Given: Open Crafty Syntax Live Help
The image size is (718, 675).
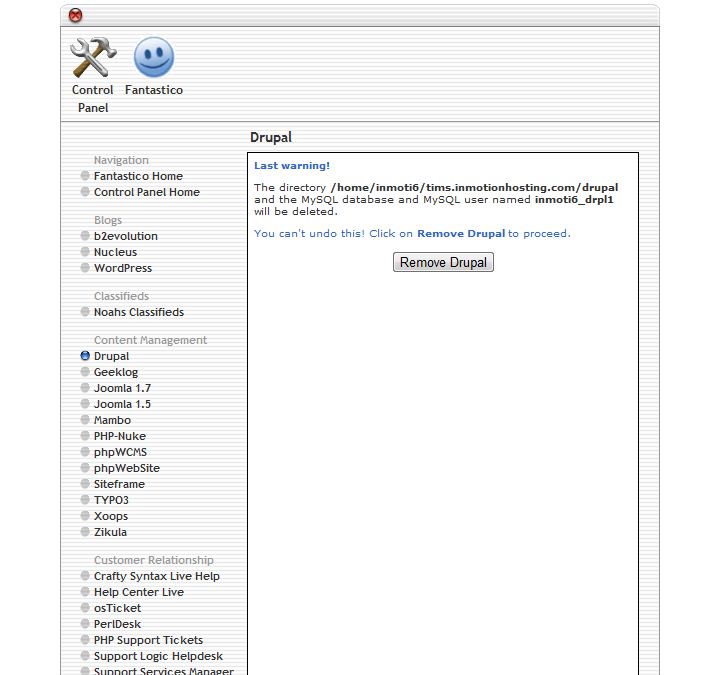Looking at the screenshot, I should coord(157,576).
